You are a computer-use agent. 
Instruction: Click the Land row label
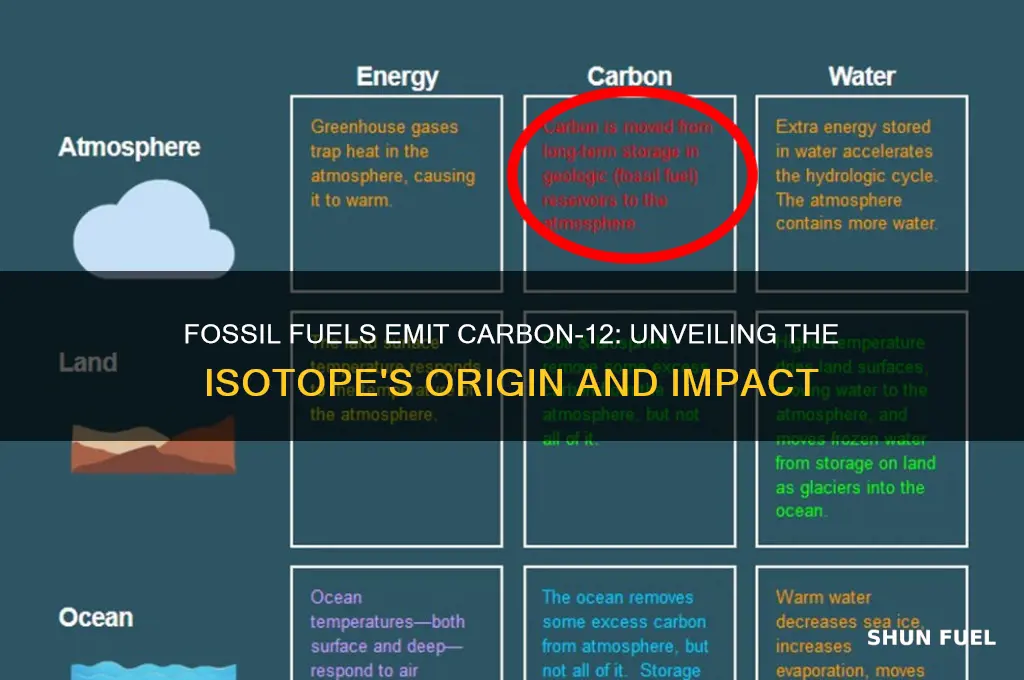pyautogui.click(x=88, y=363)
